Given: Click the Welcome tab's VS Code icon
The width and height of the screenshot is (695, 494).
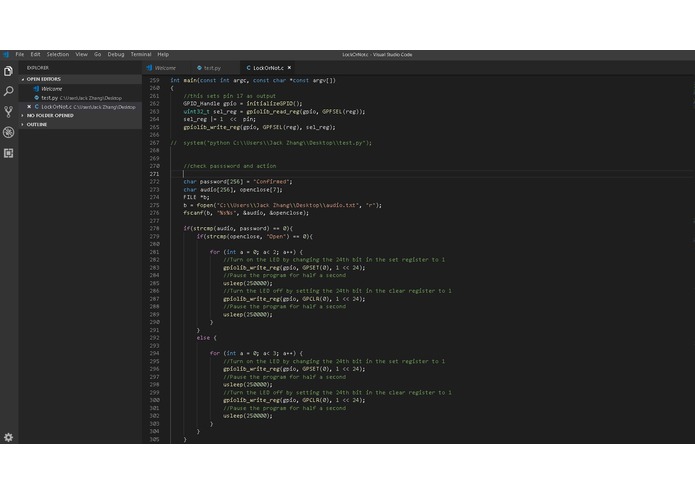Looking at the screenshot, I should coord(149,68).
